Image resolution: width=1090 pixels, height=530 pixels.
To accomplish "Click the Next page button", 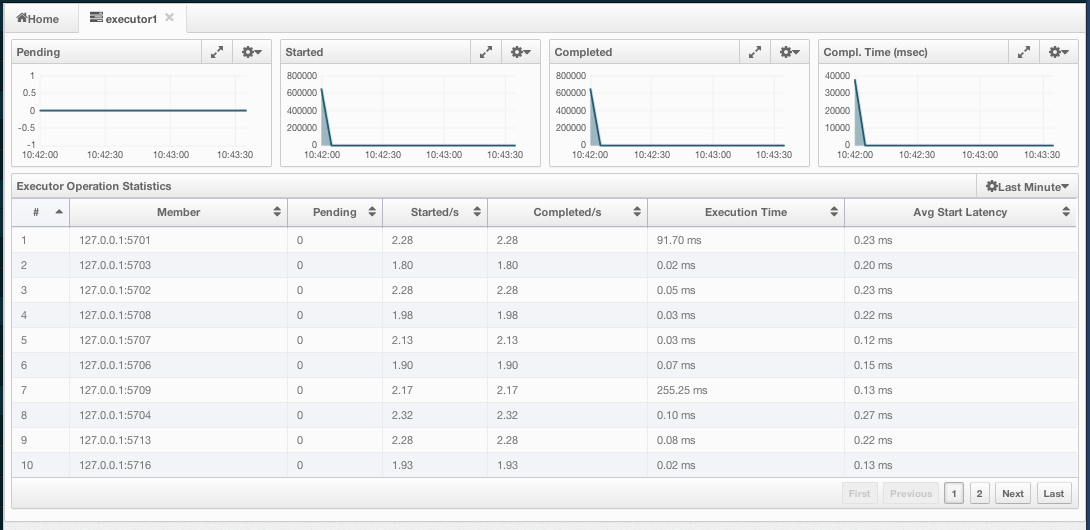I will [x=1013, y=493].
